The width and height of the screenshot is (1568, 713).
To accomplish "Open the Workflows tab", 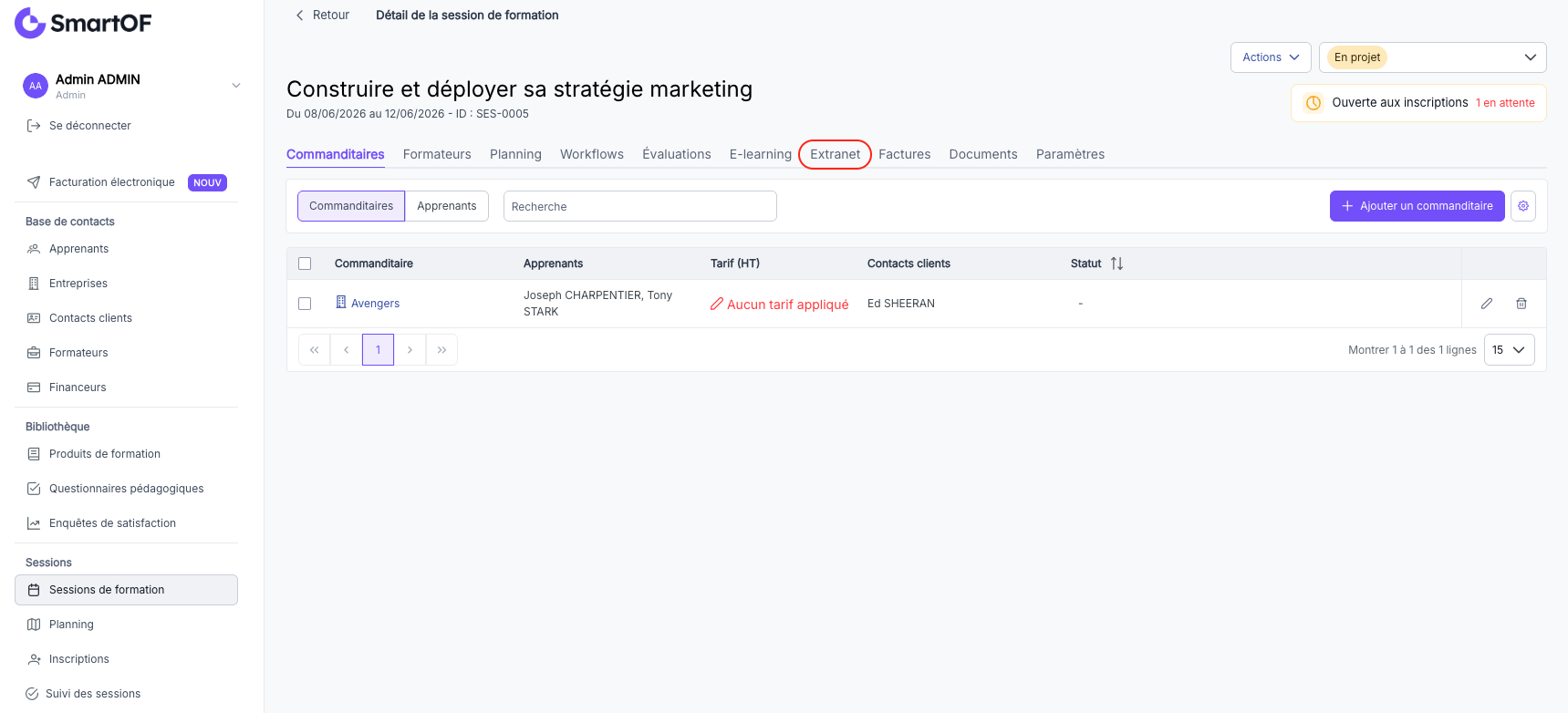I will (x=592, y=154).
